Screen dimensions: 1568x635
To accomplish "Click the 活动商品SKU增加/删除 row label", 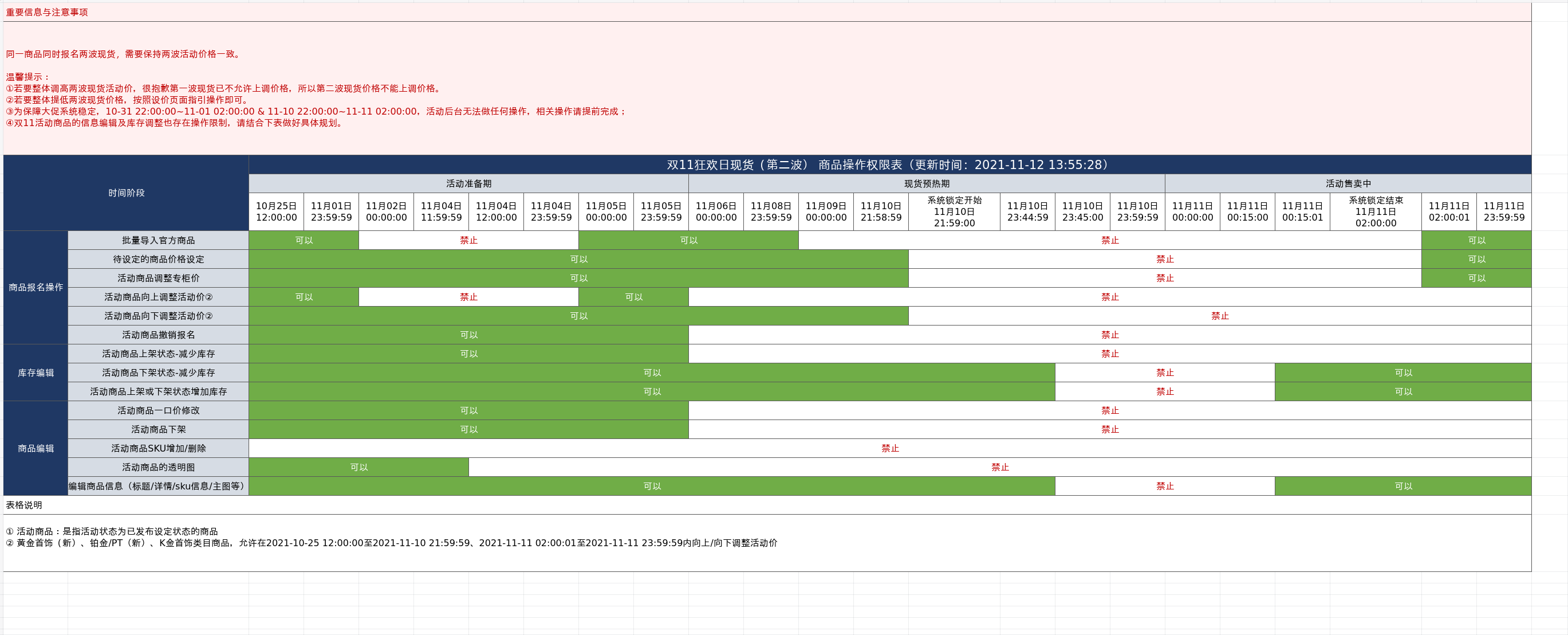I will 158,448.
